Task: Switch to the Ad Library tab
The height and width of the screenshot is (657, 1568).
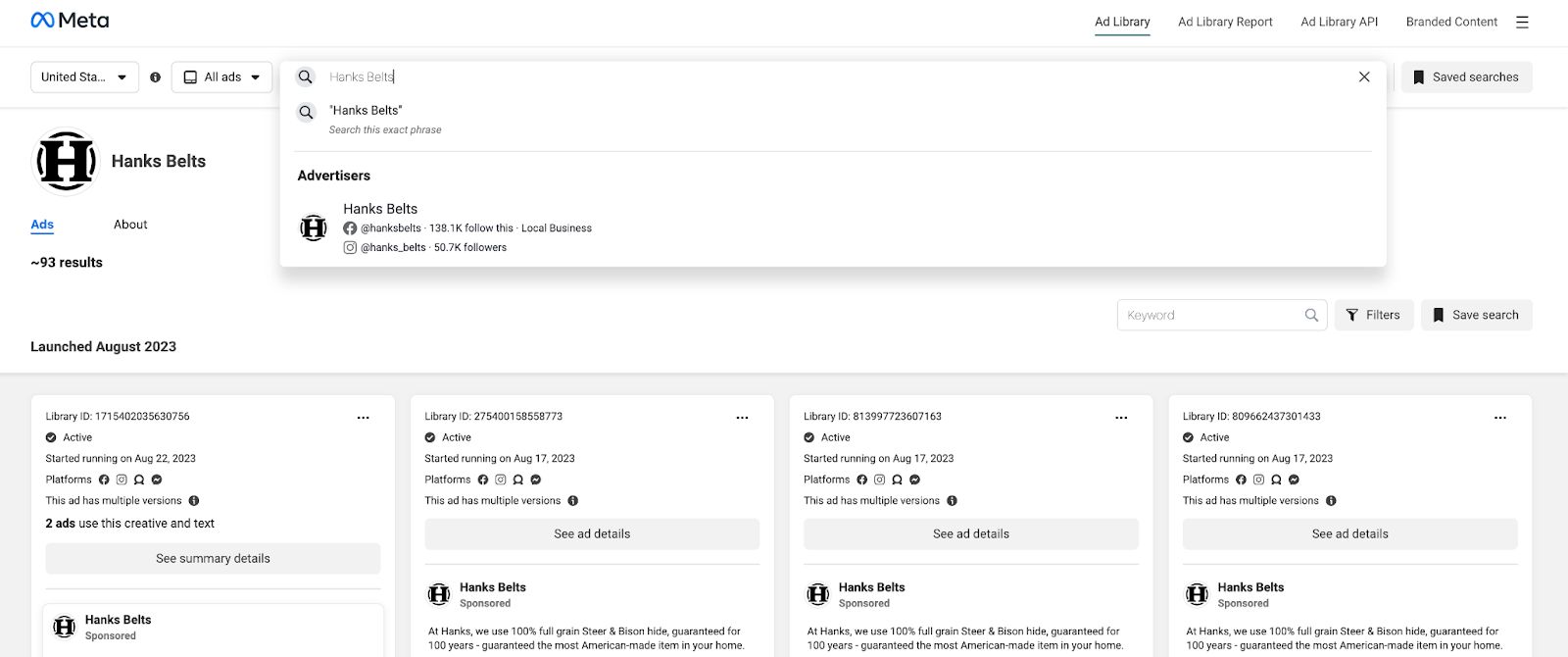Action: pos(1122,22)
